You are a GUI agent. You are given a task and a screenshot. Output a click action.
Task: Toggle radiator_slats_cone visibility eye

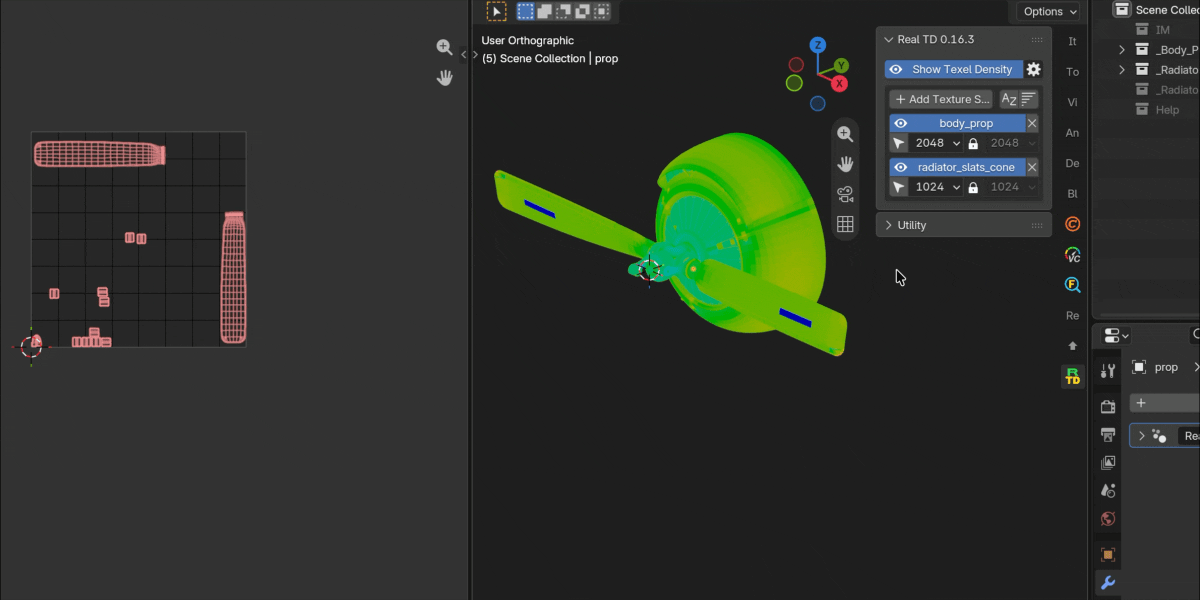point(900,167)
